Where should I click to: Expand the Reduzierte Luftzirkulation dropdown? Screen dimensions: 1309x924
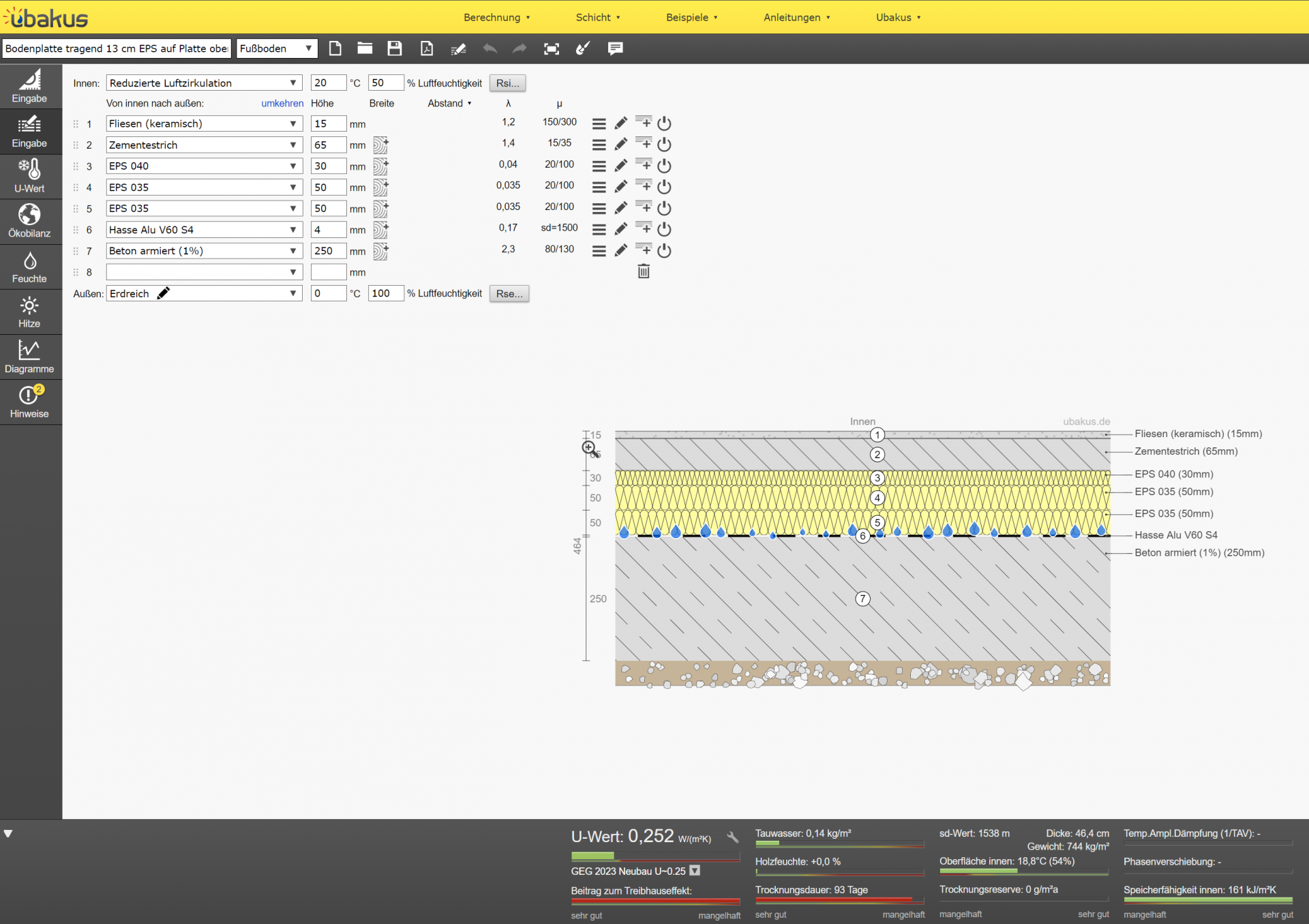click(204, 83)
